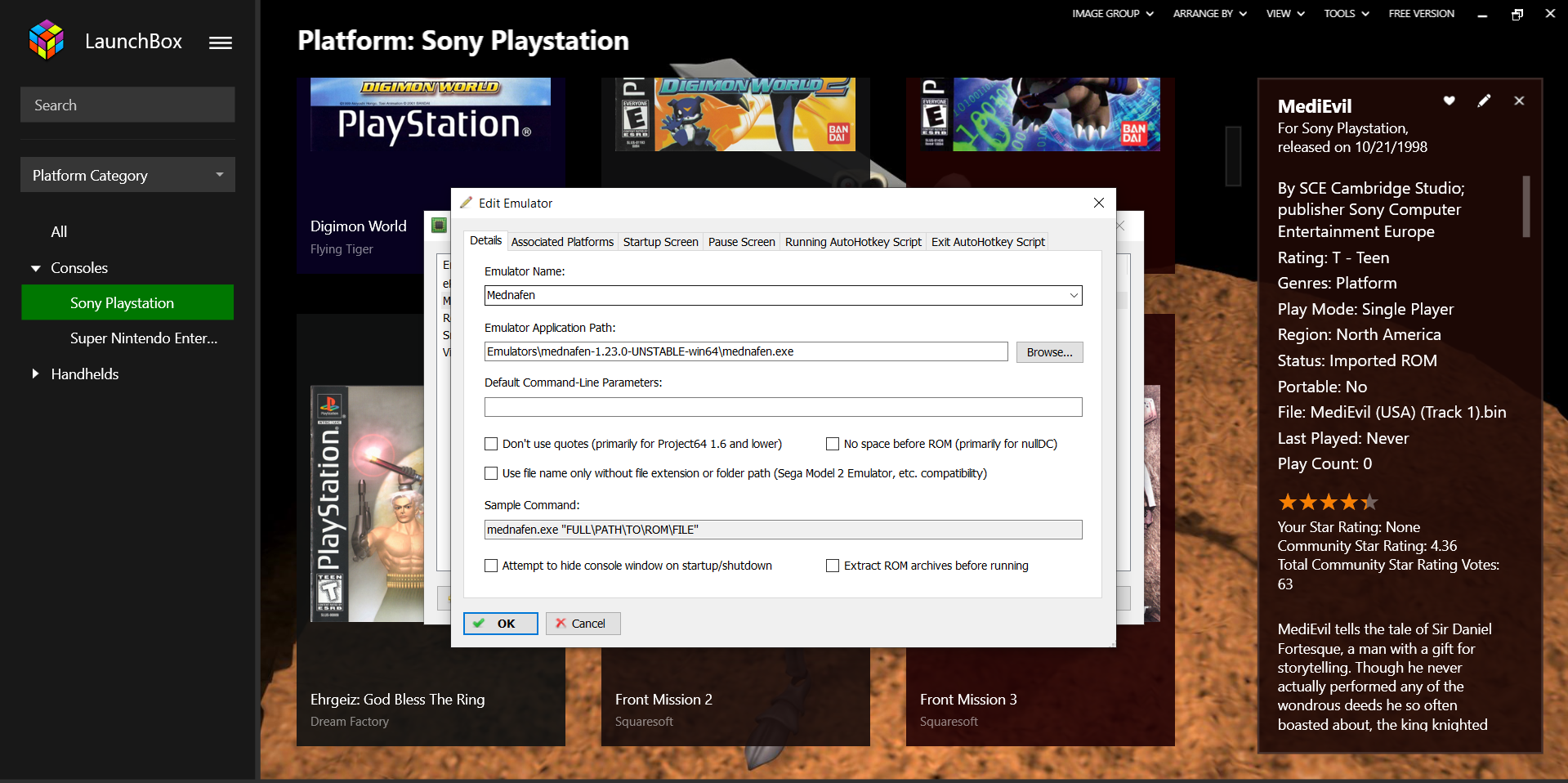This screenshot has height=783, width=1568.
Task: Click the Search field
Action: tap(127, 105)
